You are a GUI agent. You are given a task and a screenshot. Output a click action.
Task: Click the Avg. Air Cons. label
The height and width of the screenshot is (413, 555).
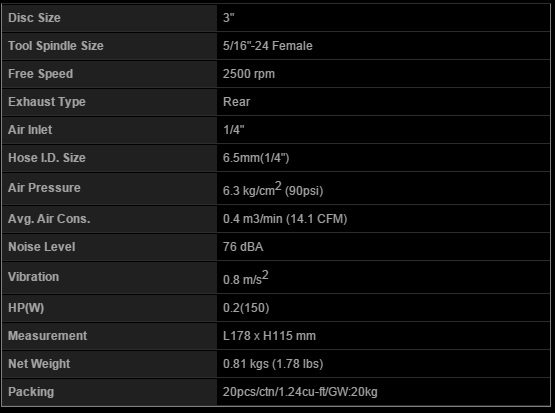pos(49,219)
